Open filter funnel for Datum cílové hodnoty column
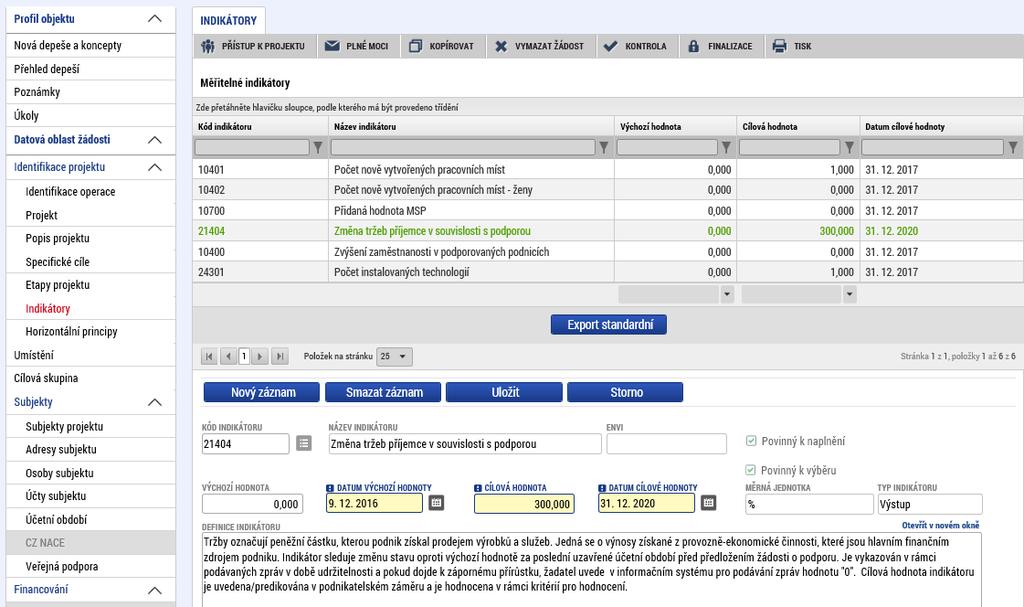Viewport: 1024px width, 607px height. [1013, 148]
